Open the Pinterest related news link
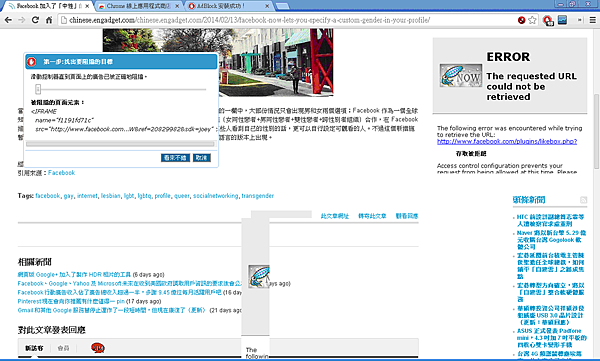This screenshot has width=600, height=361. [x=71, y=301]
